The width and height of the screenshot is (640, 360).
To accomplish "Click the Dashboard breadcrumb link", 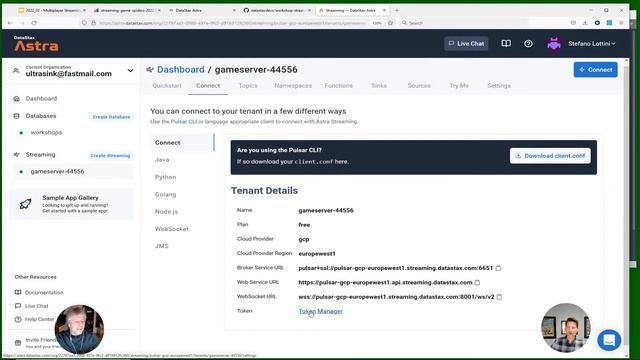I will (180, 69).
